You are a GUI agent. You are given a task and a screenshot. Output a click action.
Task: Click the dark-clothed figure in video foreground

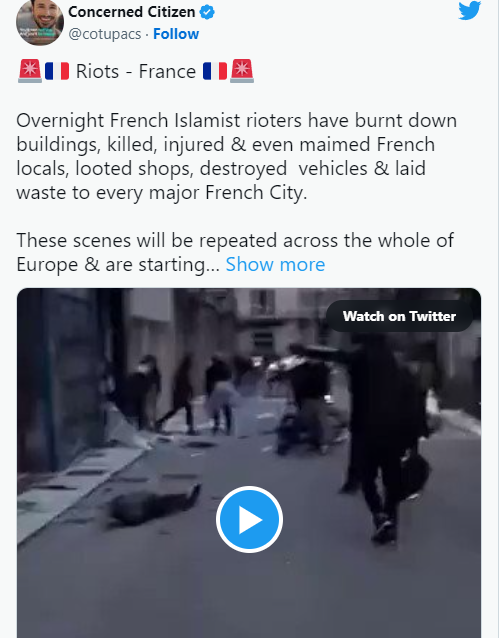(384, 435)
